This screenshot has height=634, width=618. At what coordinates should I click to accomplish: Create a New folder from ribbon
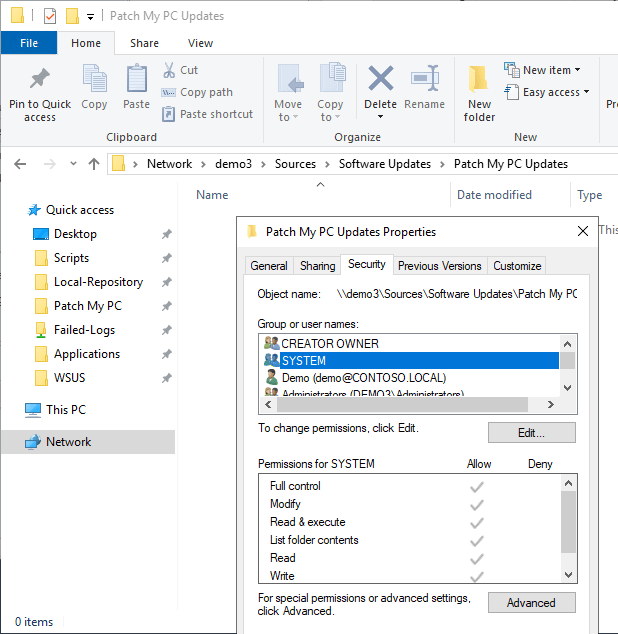coord(479,94)
